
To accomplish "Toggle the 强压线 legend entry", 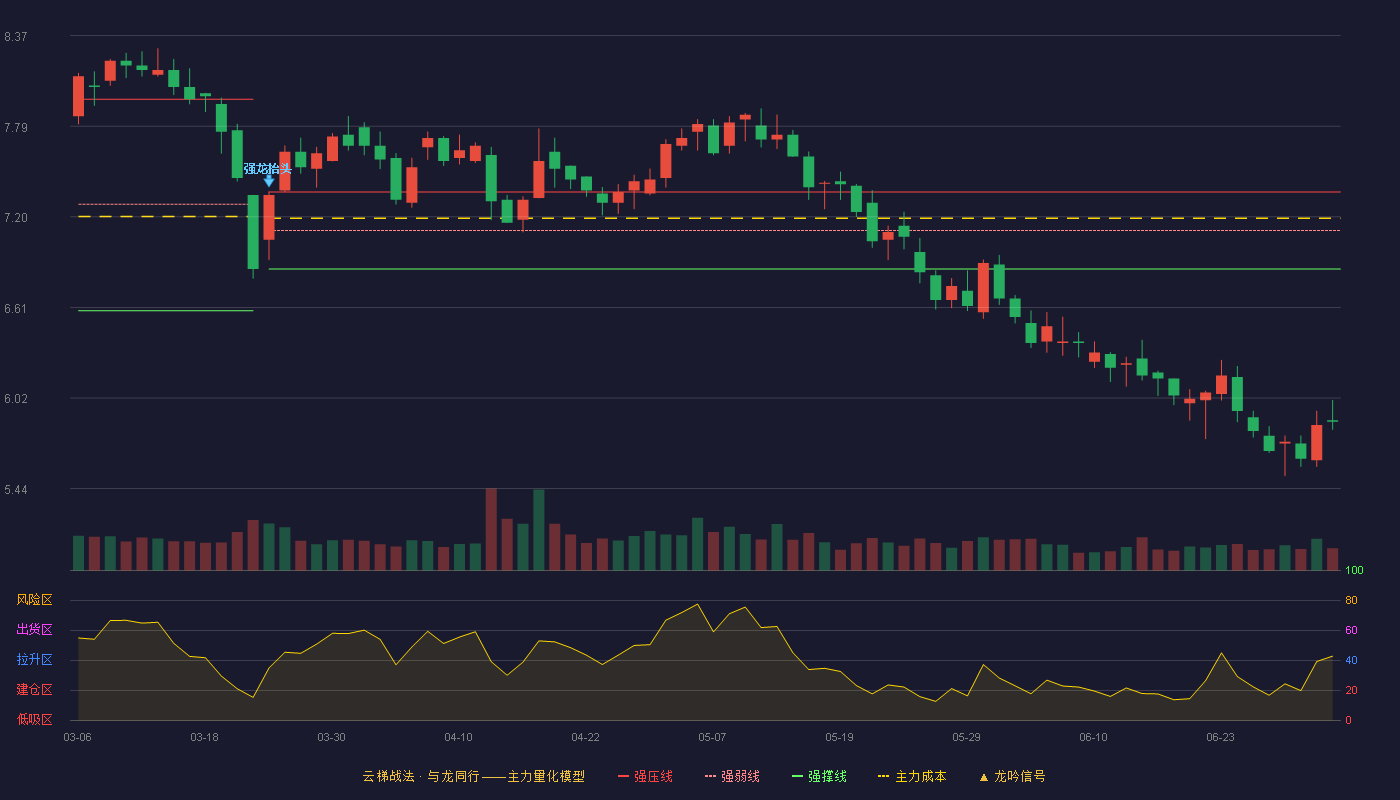I will point(645,776).
